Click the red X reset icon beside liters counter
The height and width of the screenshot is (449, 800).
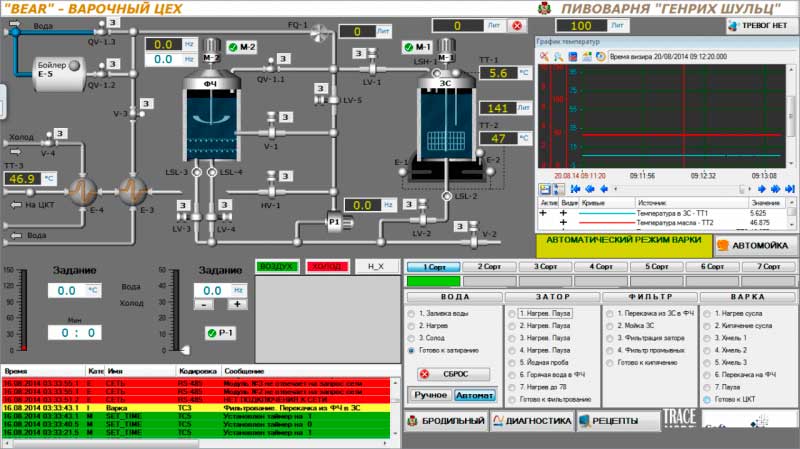pos(517,26)
